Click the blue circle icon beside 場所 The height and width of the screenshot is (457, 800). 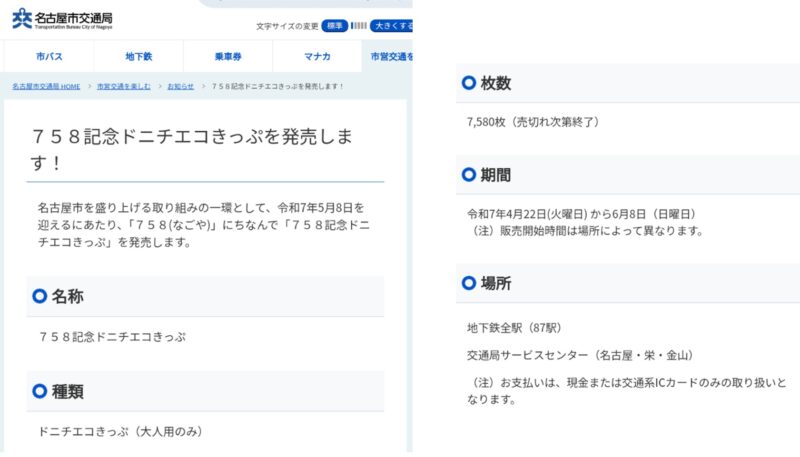(x=468, y=283)
